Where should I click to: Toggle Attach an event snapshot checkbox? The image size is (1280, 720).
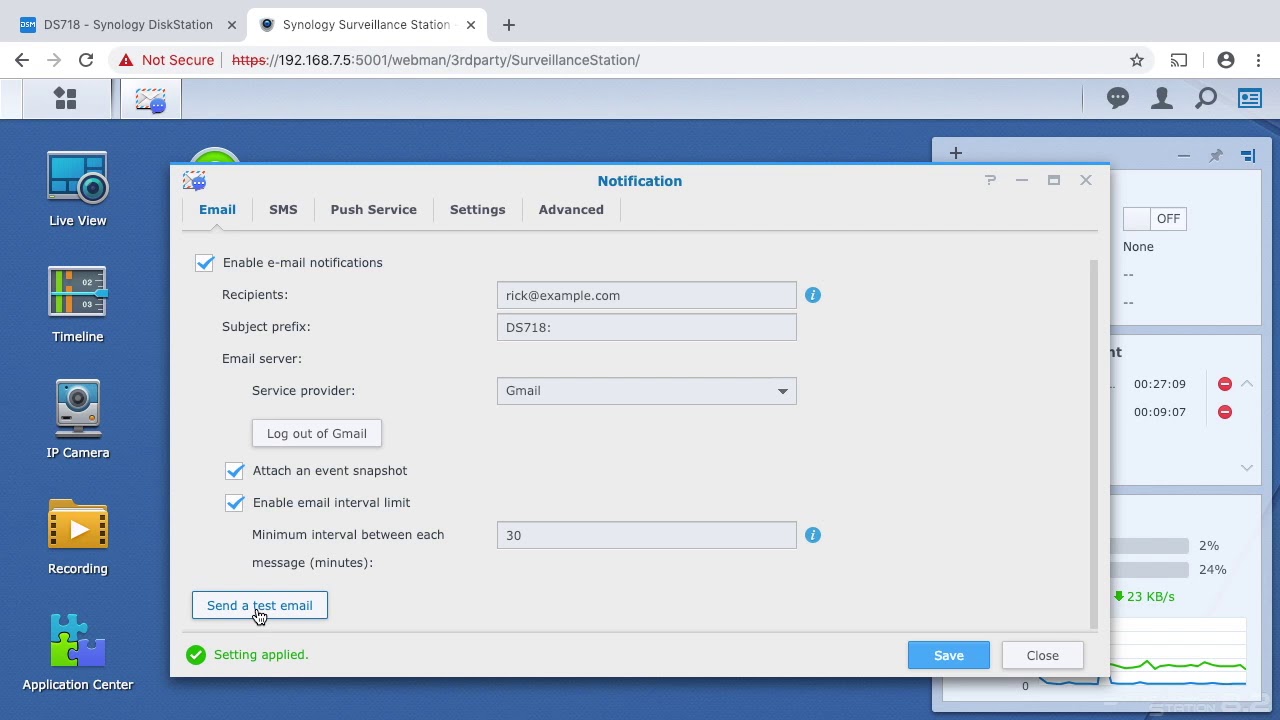point(235,470)
